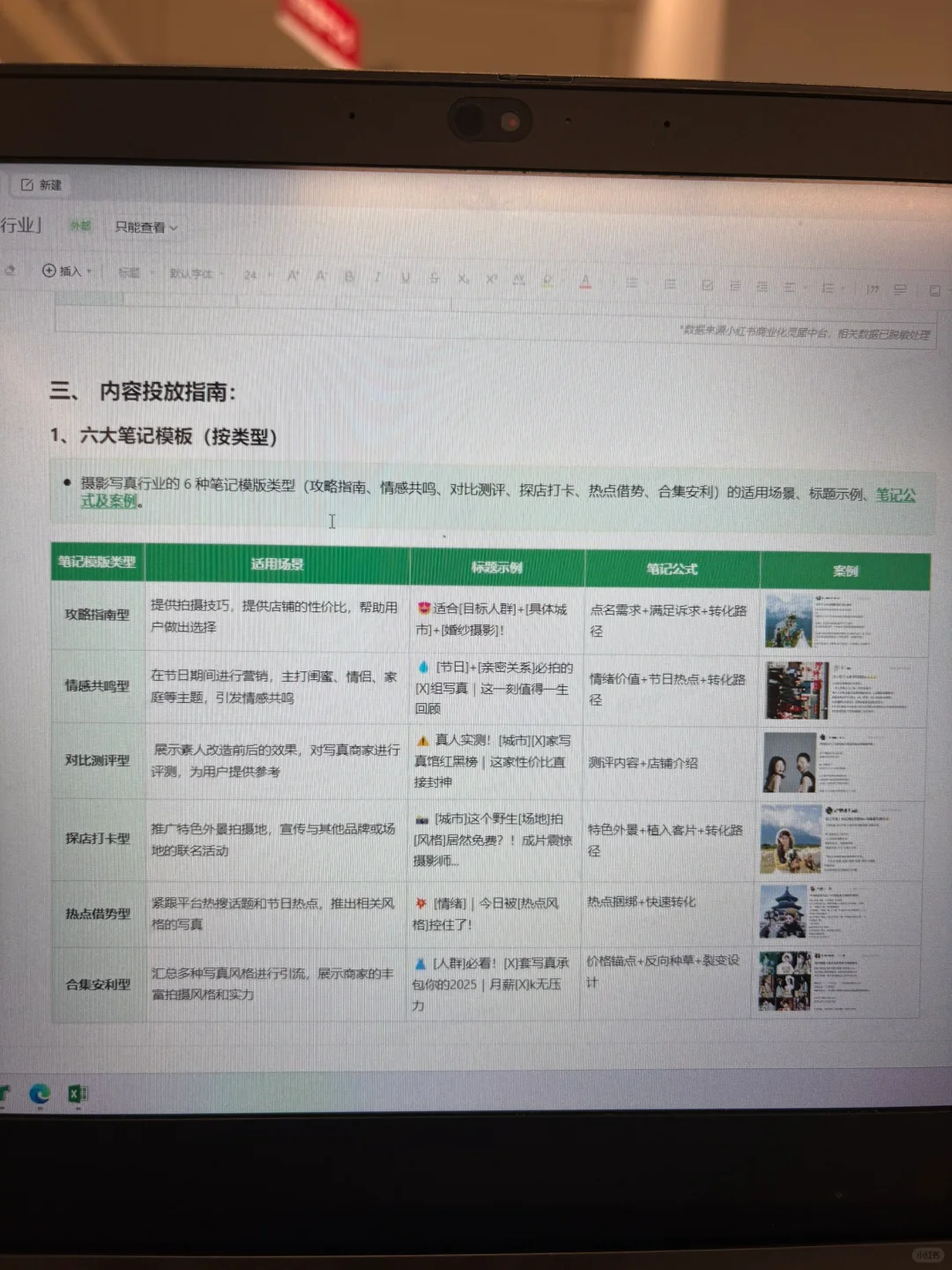Click the 新建 new document button
Viewport: 952px width, 1270px height.
(x=41, y=184)
